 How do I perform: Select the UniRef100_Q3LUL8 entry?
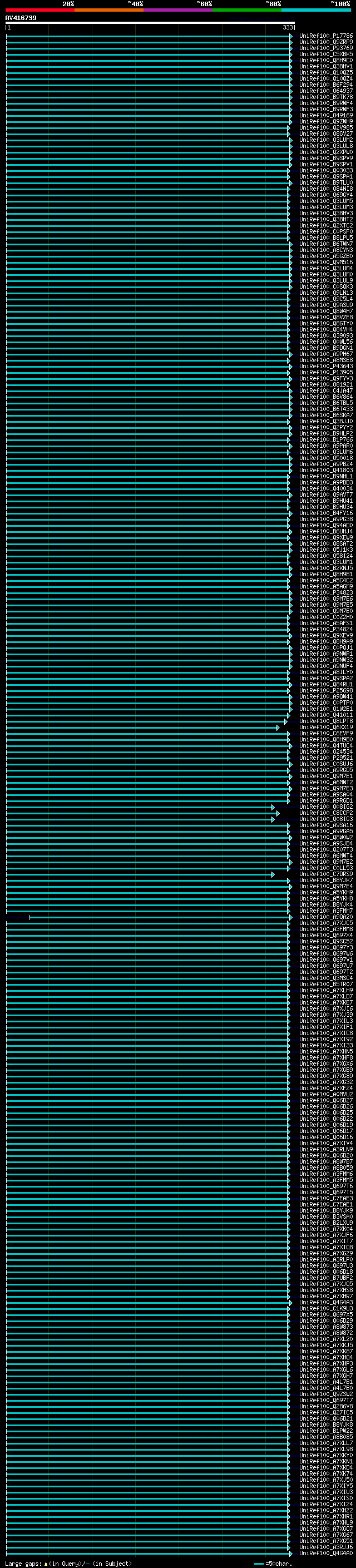[326, 146]
